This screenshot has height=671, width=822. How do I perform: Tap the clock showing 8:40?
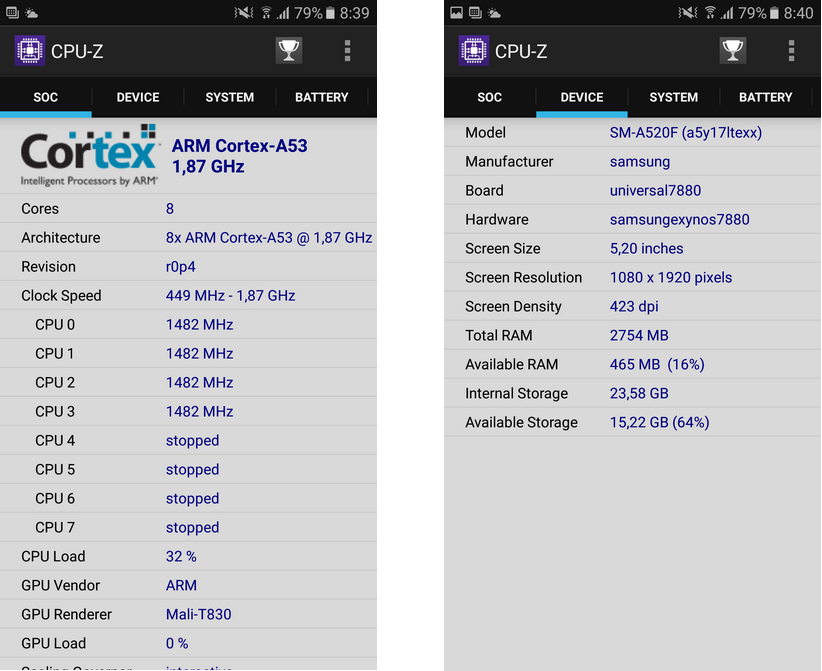798,13
